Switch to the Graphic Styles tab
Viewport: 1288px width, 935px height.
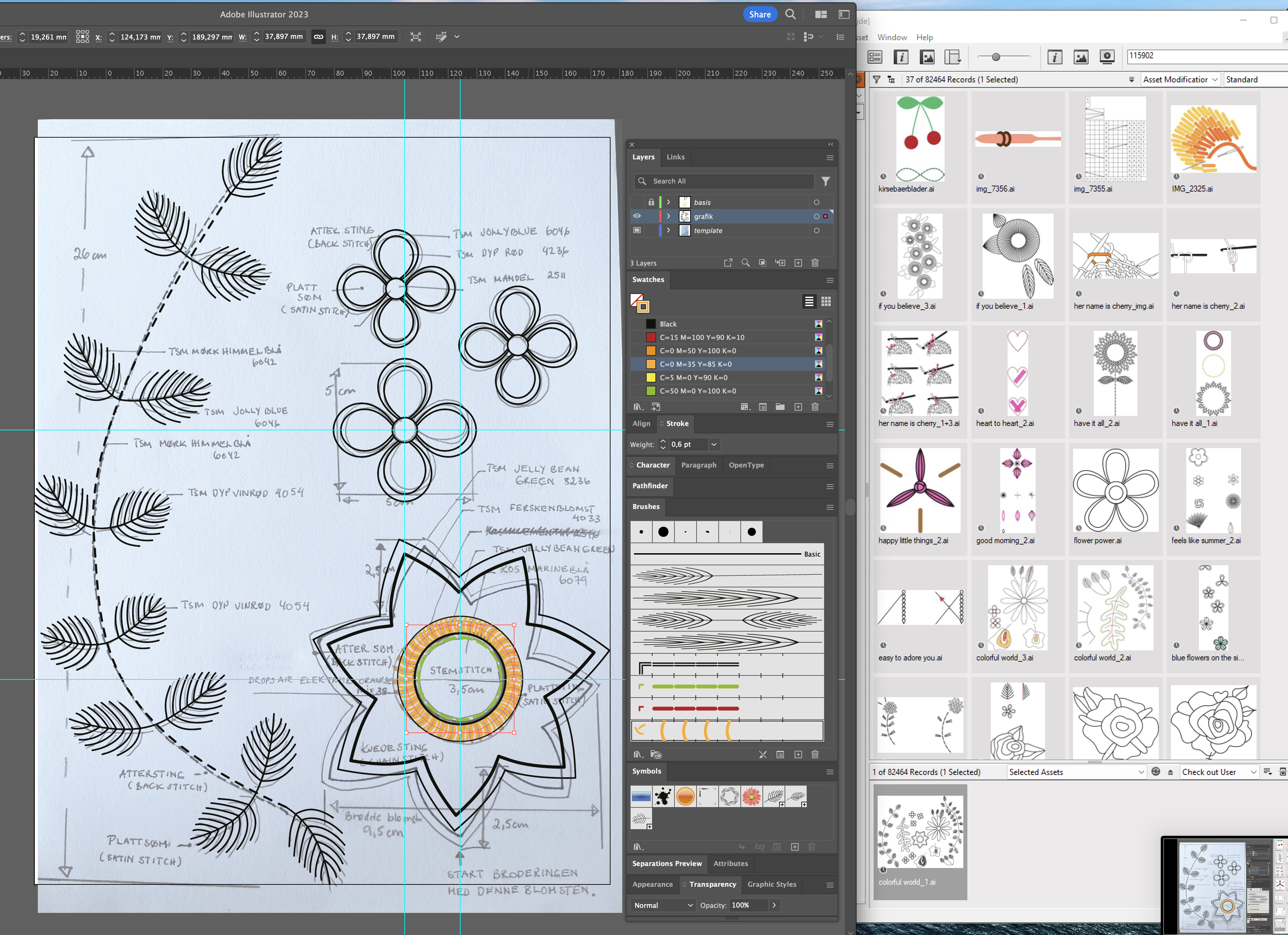tap(772, 884)
